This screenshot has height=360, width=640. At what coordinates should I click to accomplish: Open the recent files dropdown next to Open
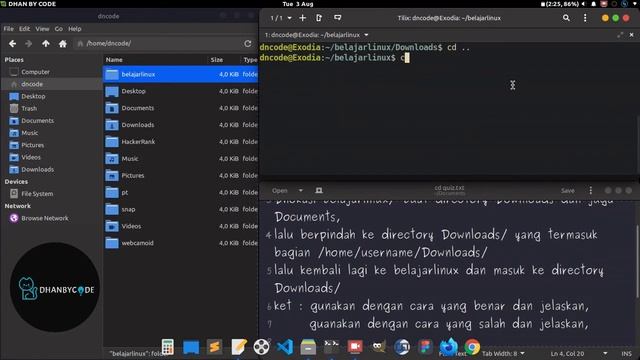click(300, 191)
